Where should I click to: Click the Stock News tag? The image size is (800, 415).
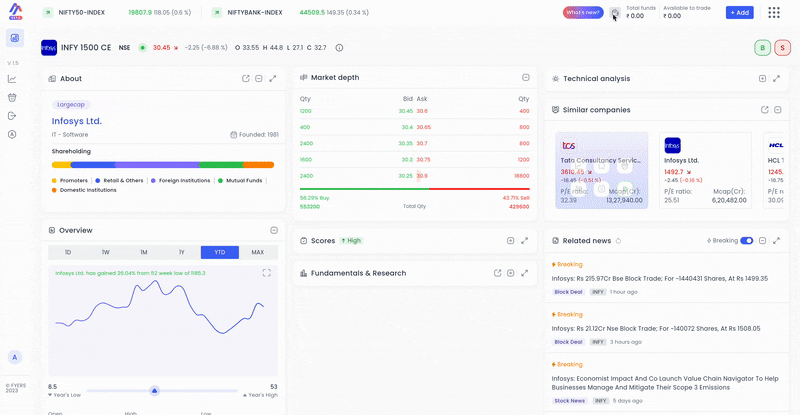coord(570,401)
